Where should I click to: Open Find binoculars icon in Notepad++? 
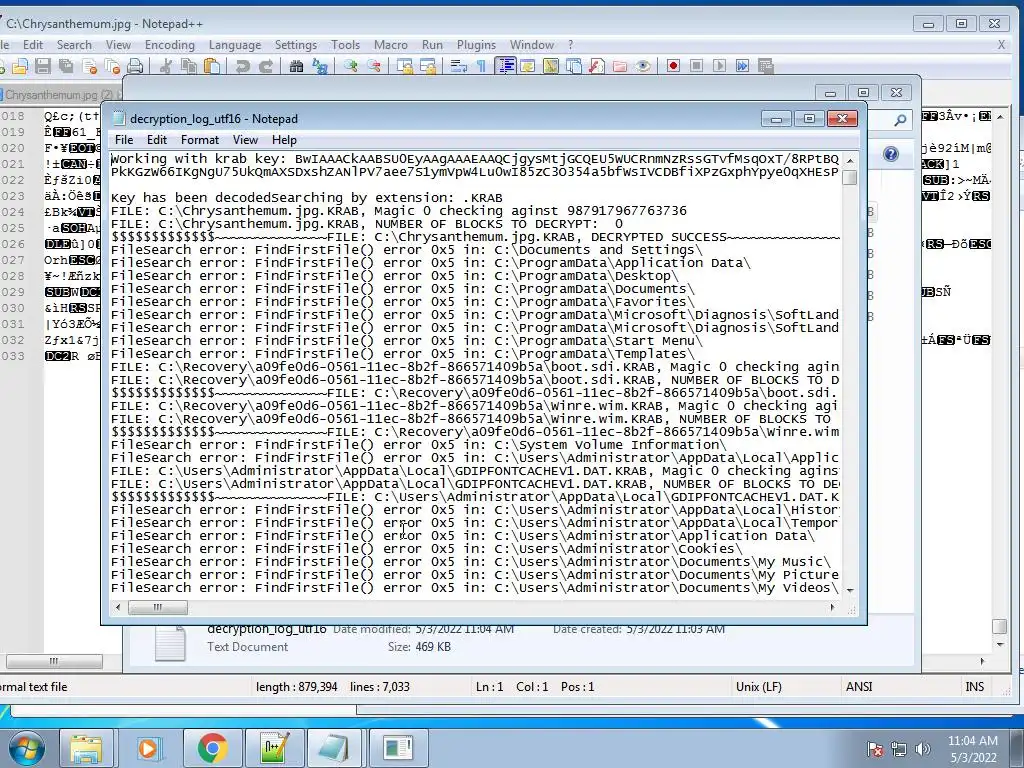pos(296,66)
